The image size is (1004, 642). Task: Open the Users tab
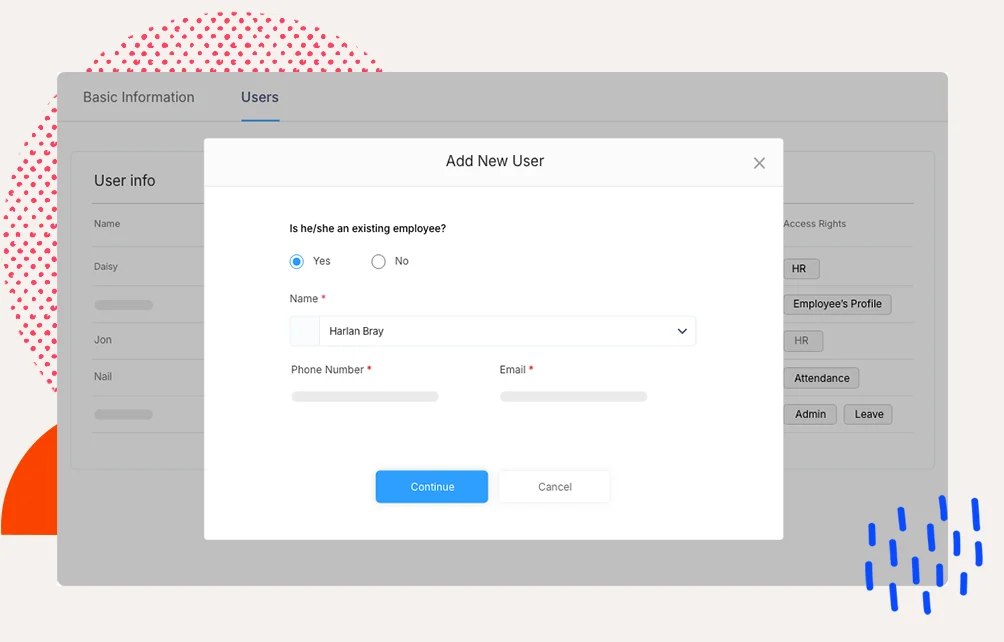[x=260, y=97]
